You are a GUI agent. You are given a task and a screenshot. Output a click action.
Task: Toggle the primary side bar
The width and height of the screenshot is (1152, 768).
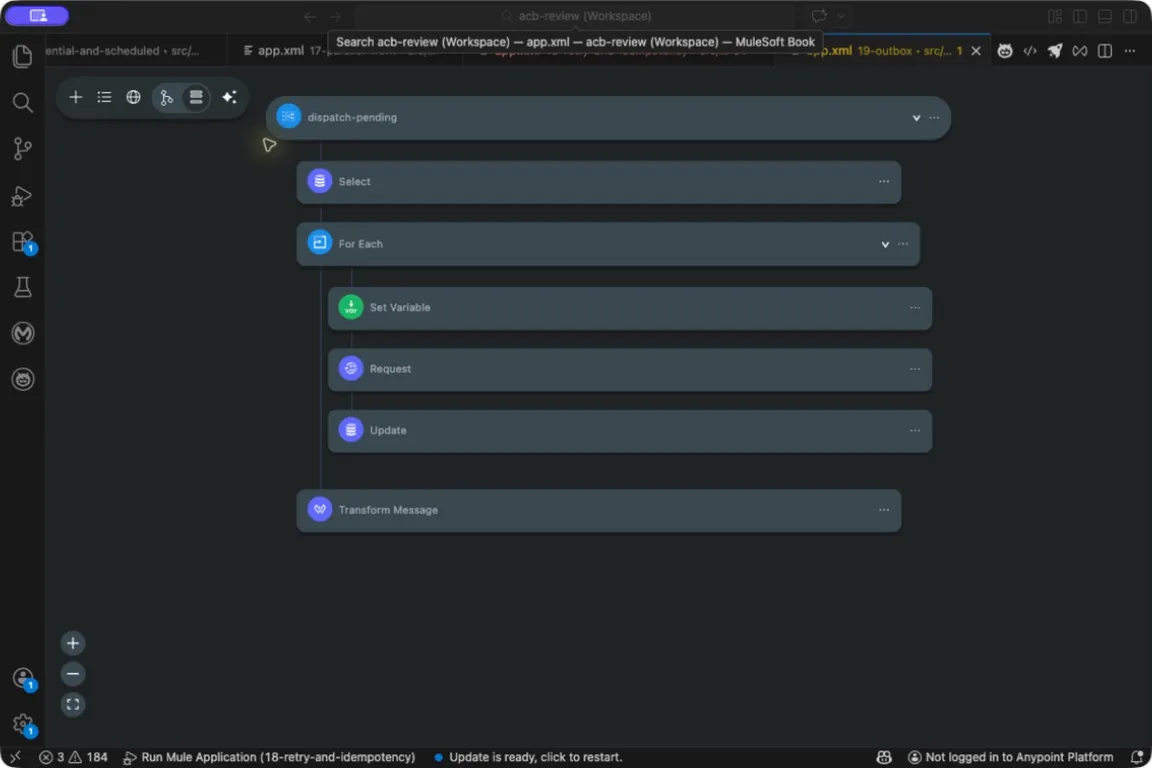[x=1080, y=16]
